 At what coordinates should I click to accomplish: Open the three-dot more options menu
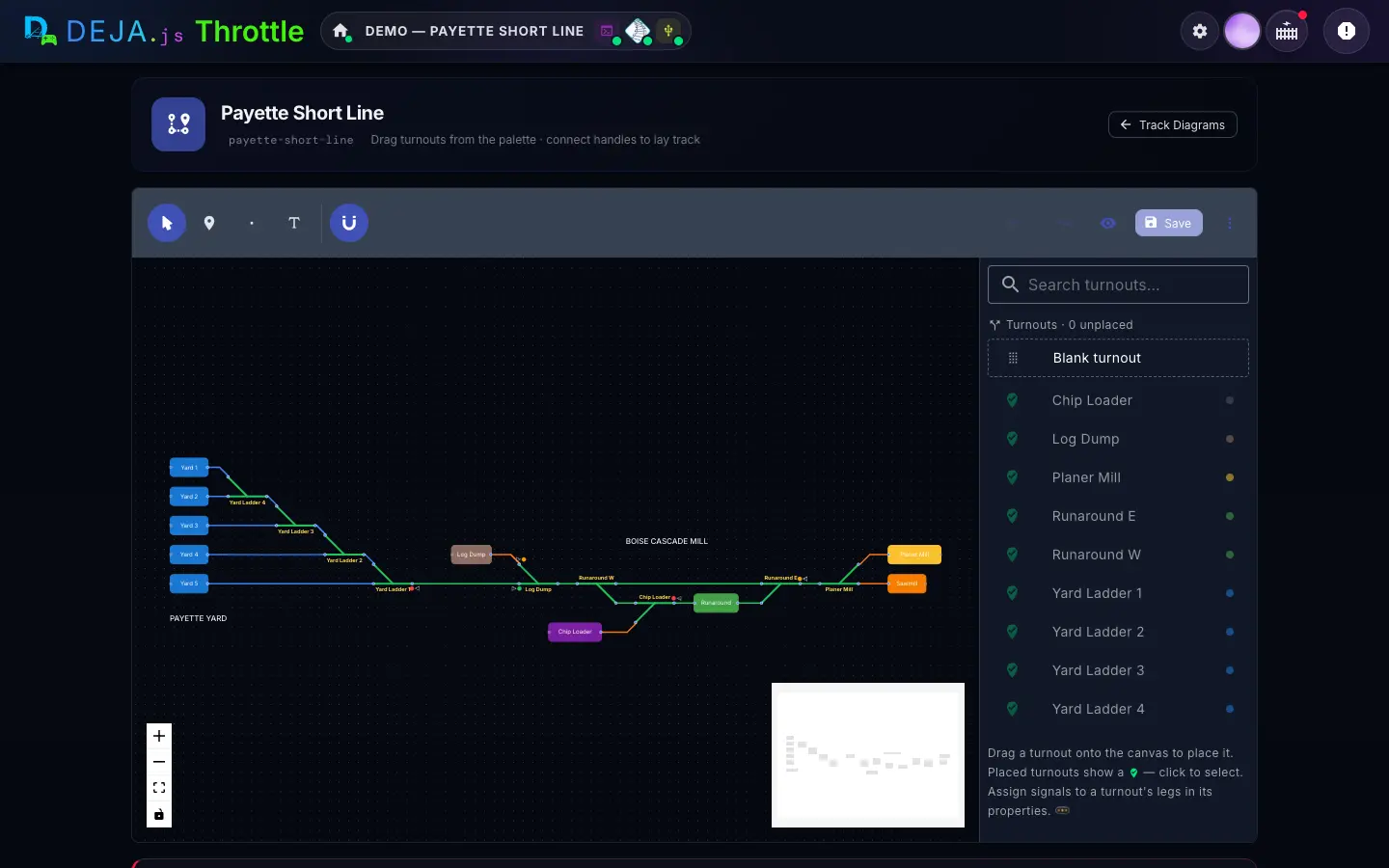1230,223
